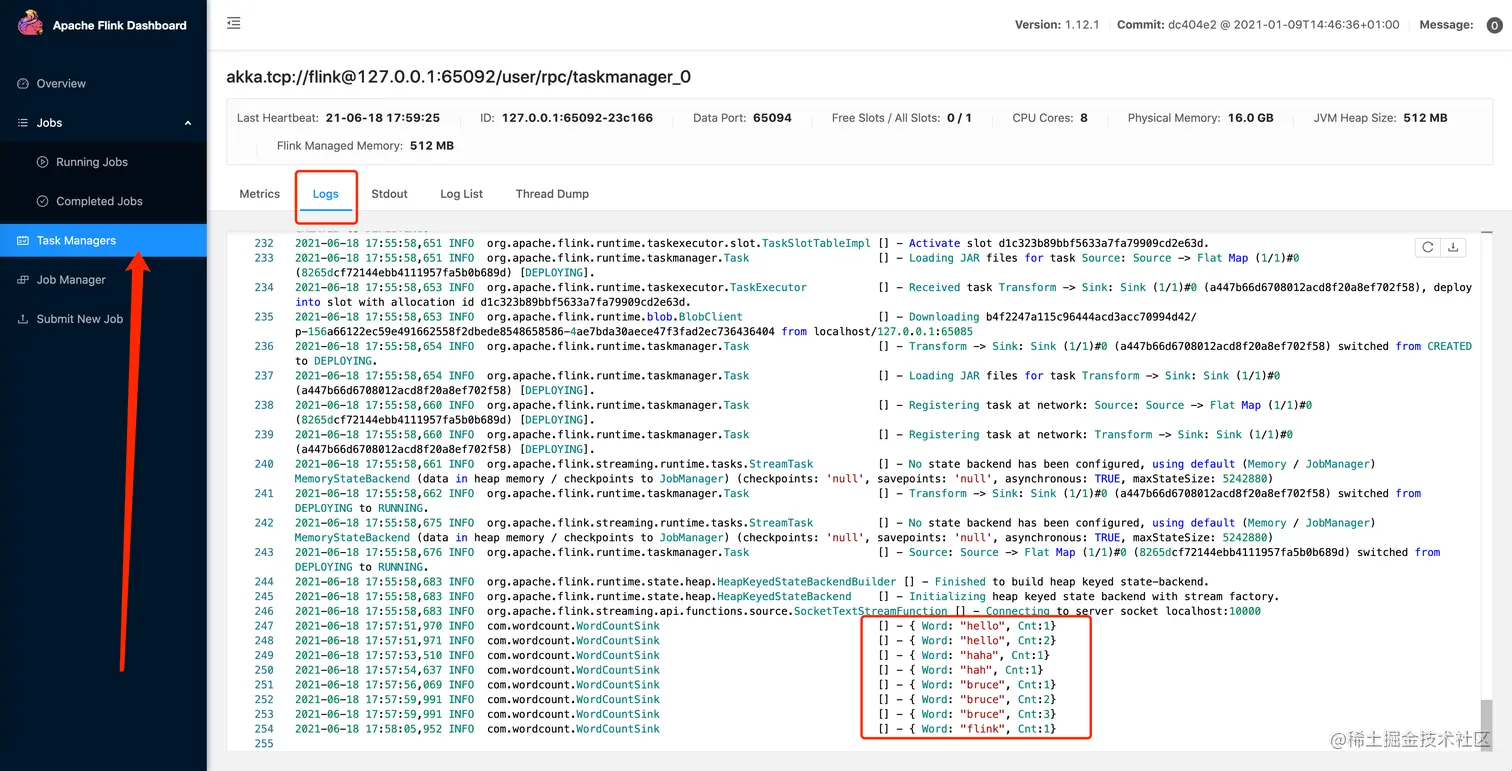
Task: Click the Version 1.12.1 label
Action: (1058, 25)
